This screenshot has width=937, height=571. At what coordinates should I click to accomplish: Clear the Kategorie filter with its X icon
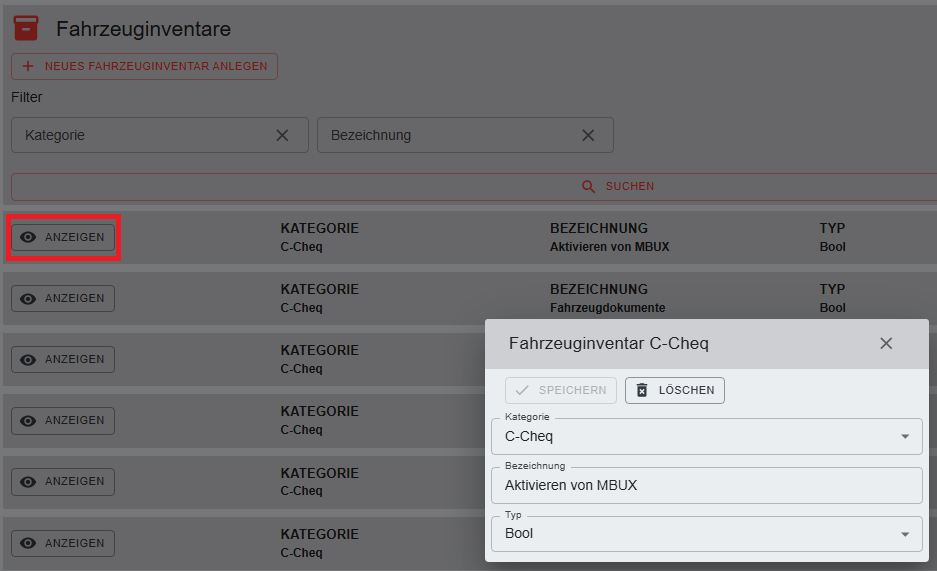click(282, 135)
